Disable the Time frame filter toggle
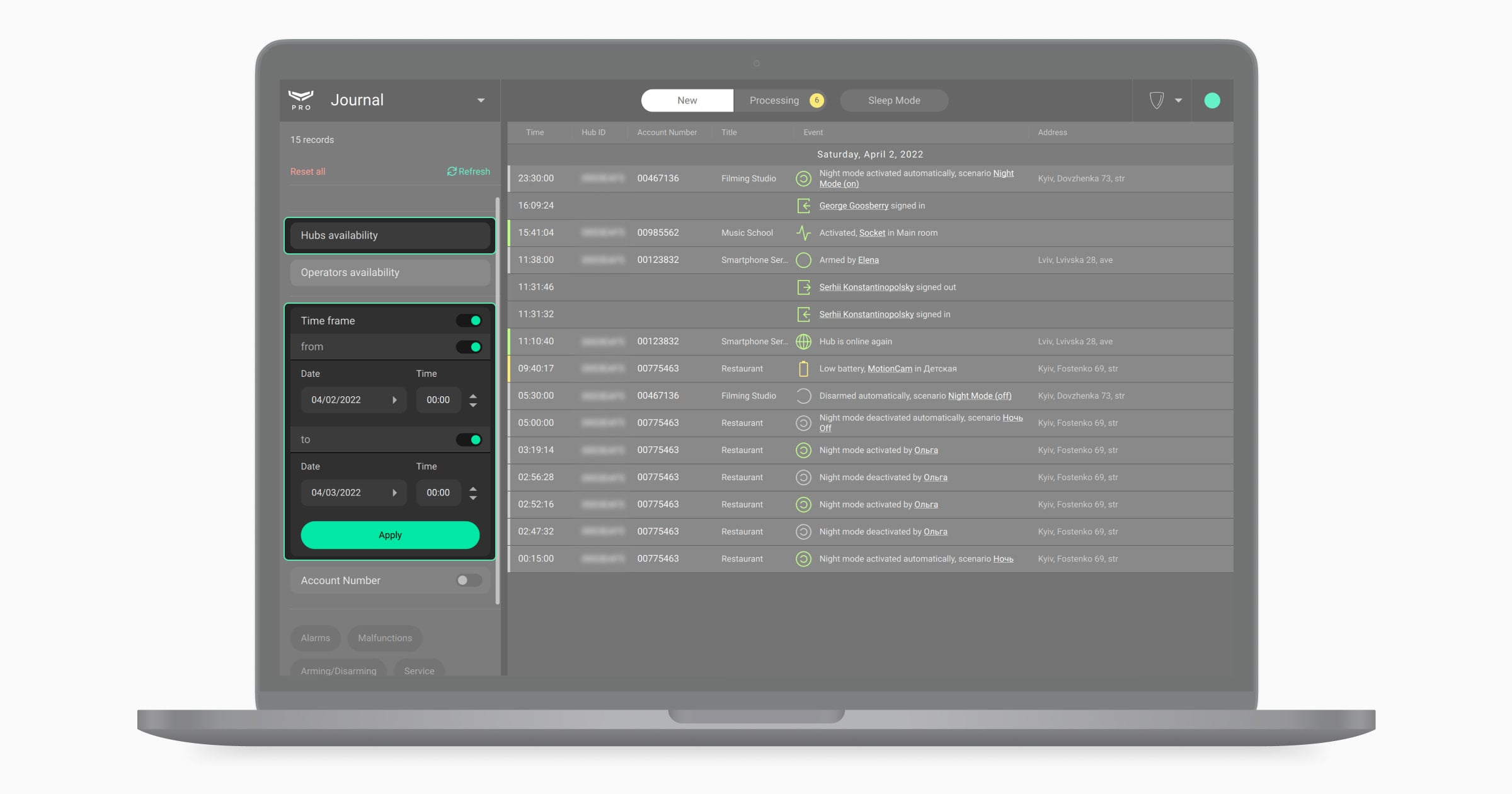The image size is (1512, 794). [469, 320]
